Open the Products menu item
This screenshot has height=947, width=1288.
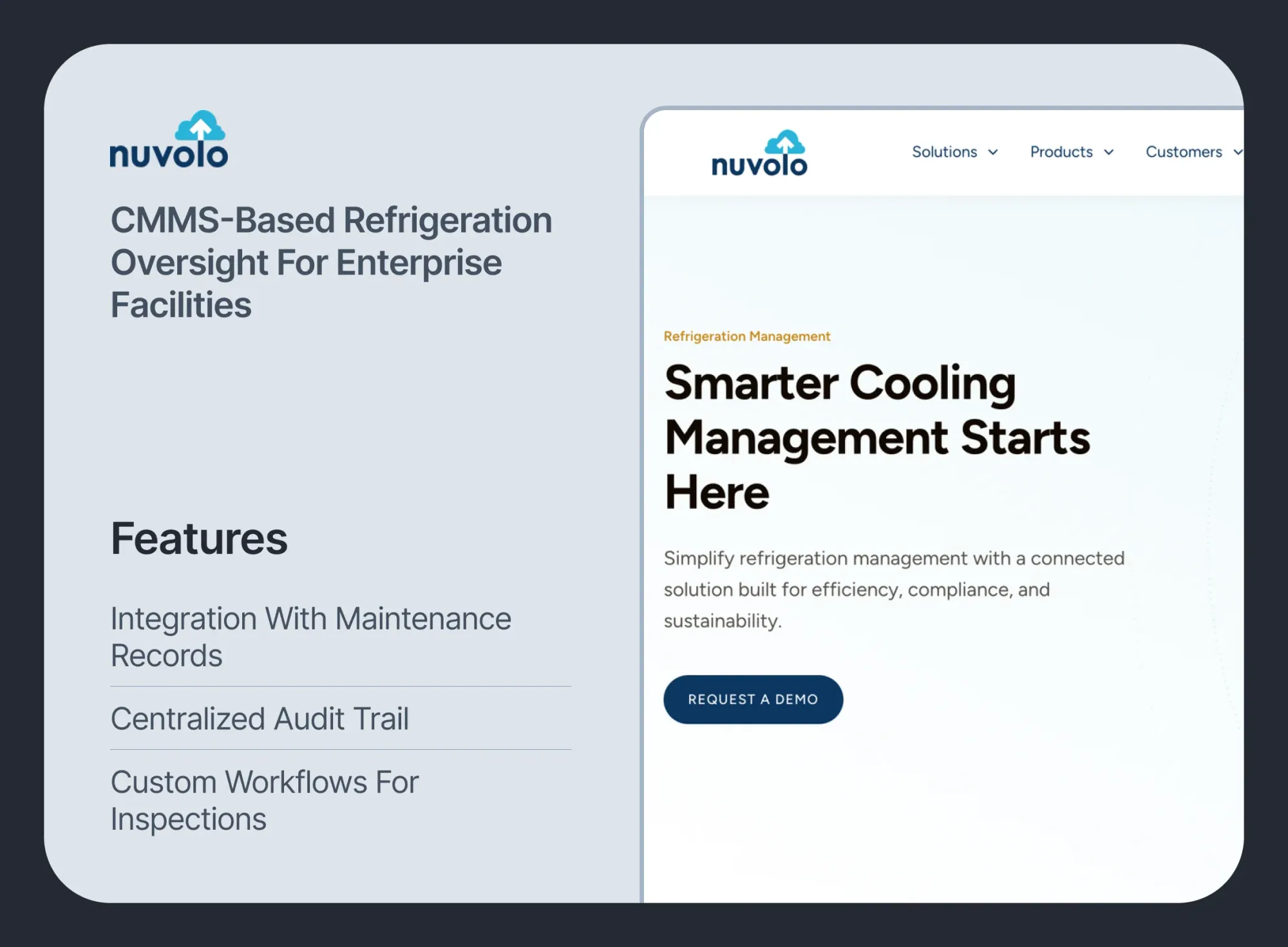(x=1061, y=152)
